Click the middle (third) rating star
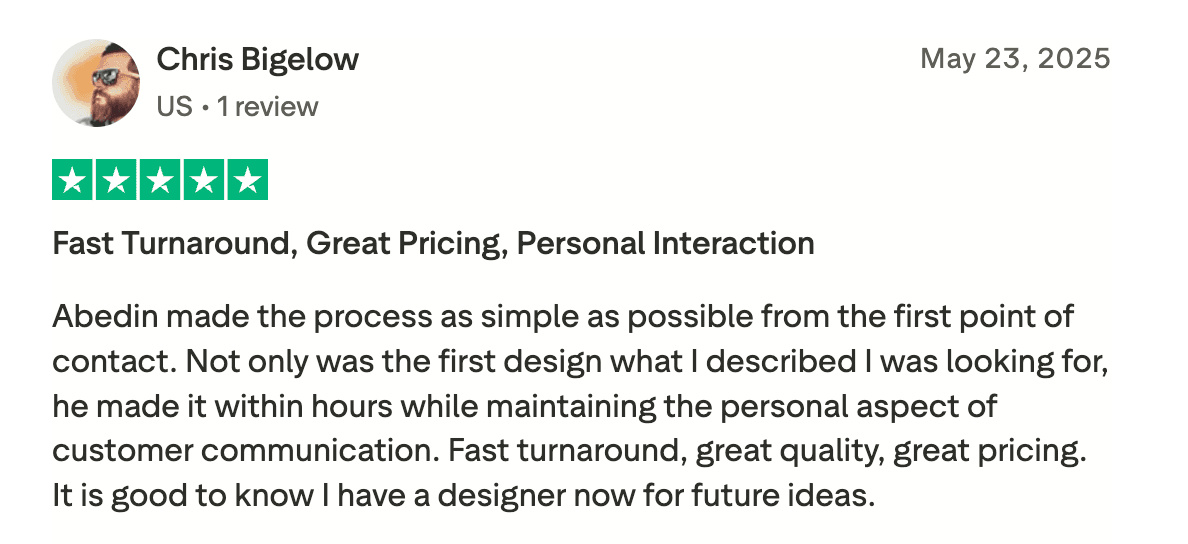1188x544 pixels. pos(160,181)
